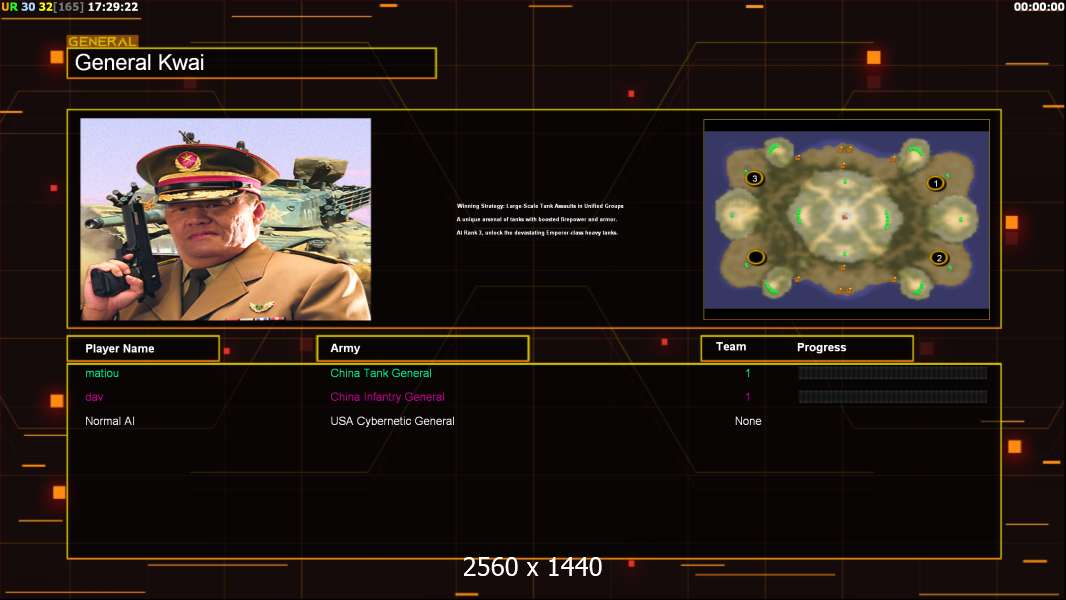
Task: Click the Army column header
Action: [423, 348]
